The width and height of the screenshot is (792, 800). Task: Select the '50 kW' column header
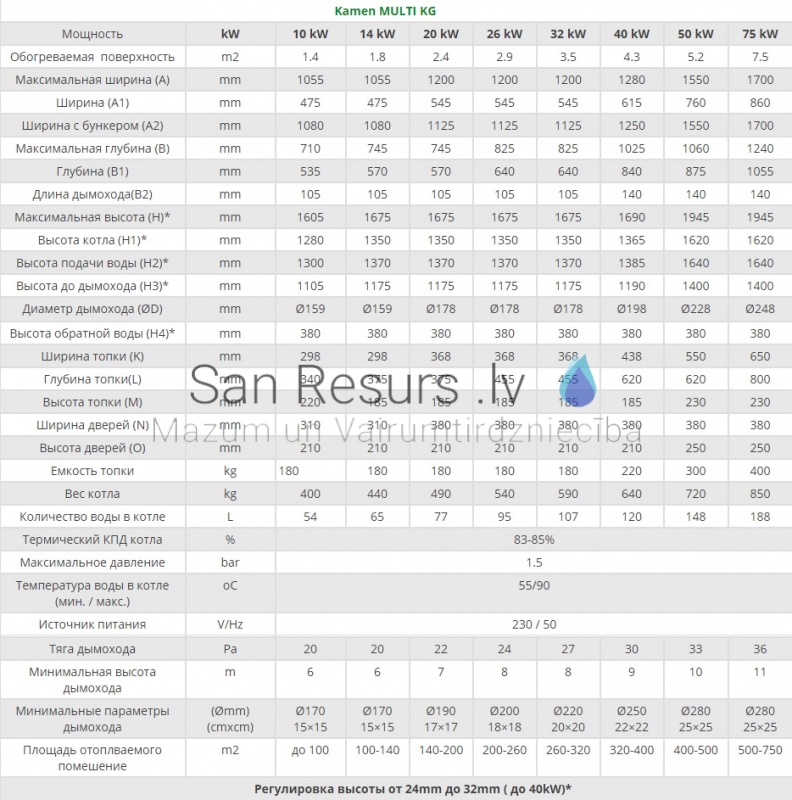[696, 34]
